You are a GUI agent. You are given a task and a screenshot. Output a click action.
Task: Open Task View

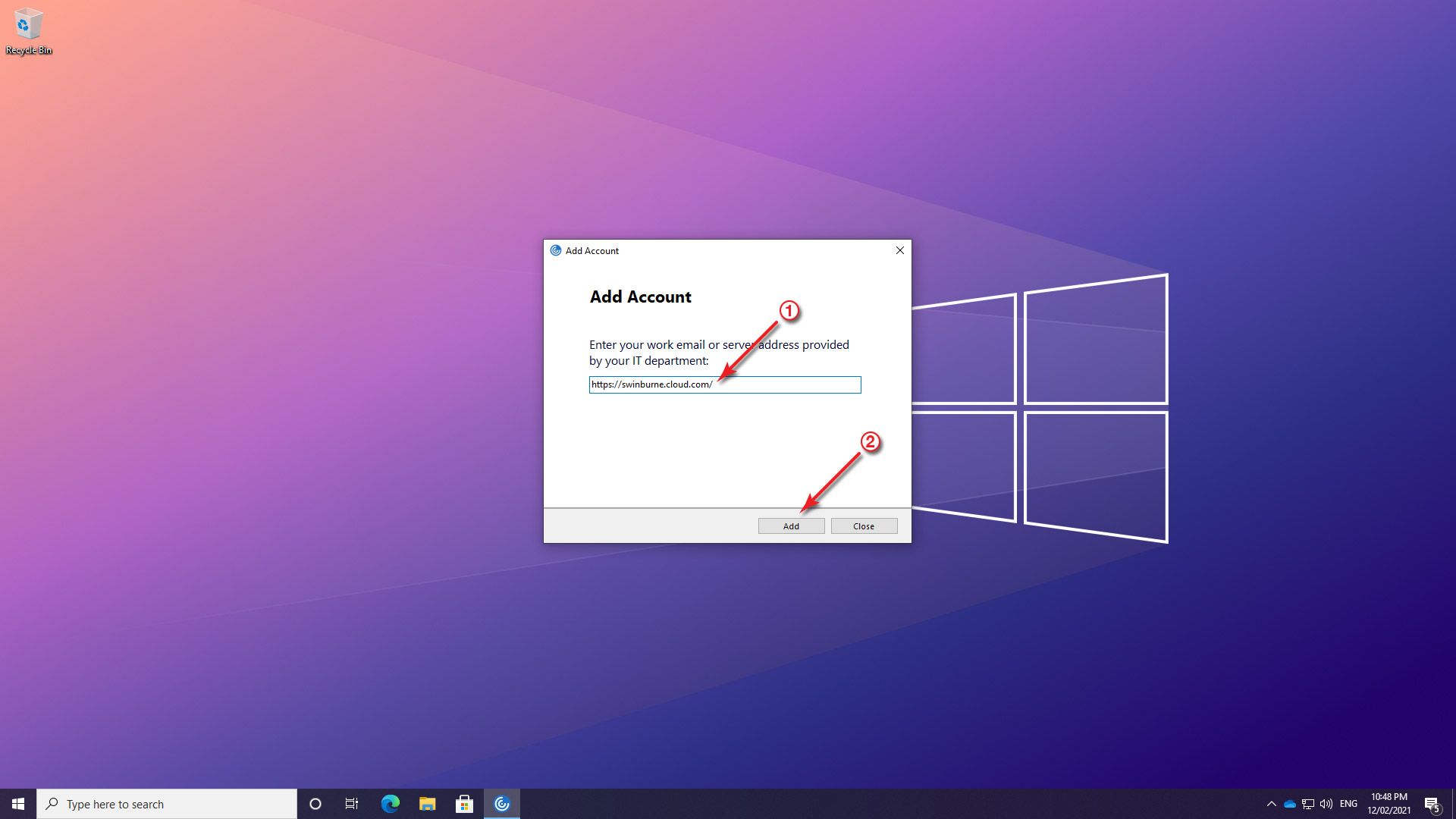(352, 804)
